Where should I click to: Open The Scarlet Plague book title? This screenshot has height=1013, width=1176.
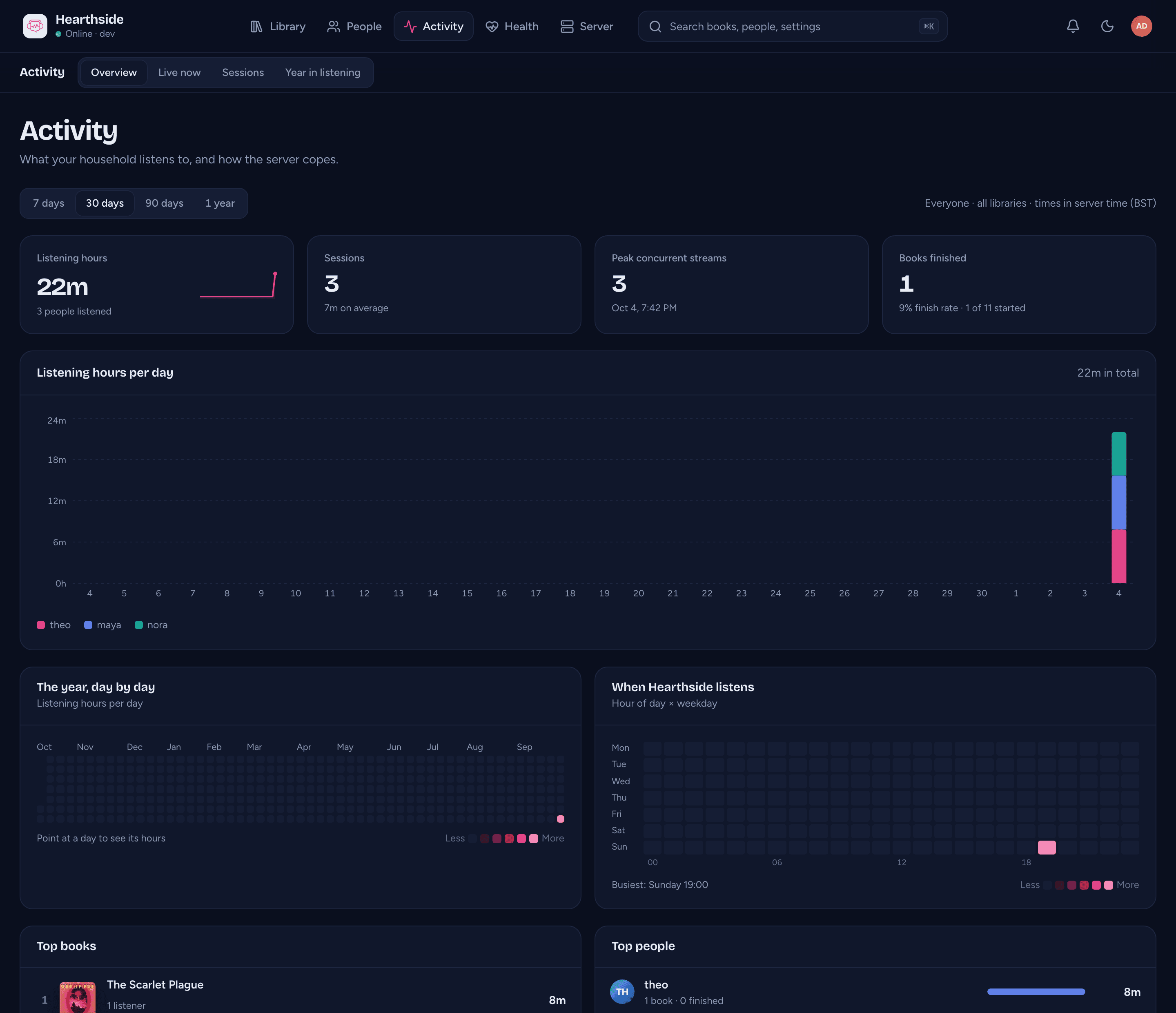tap(155, 984)
